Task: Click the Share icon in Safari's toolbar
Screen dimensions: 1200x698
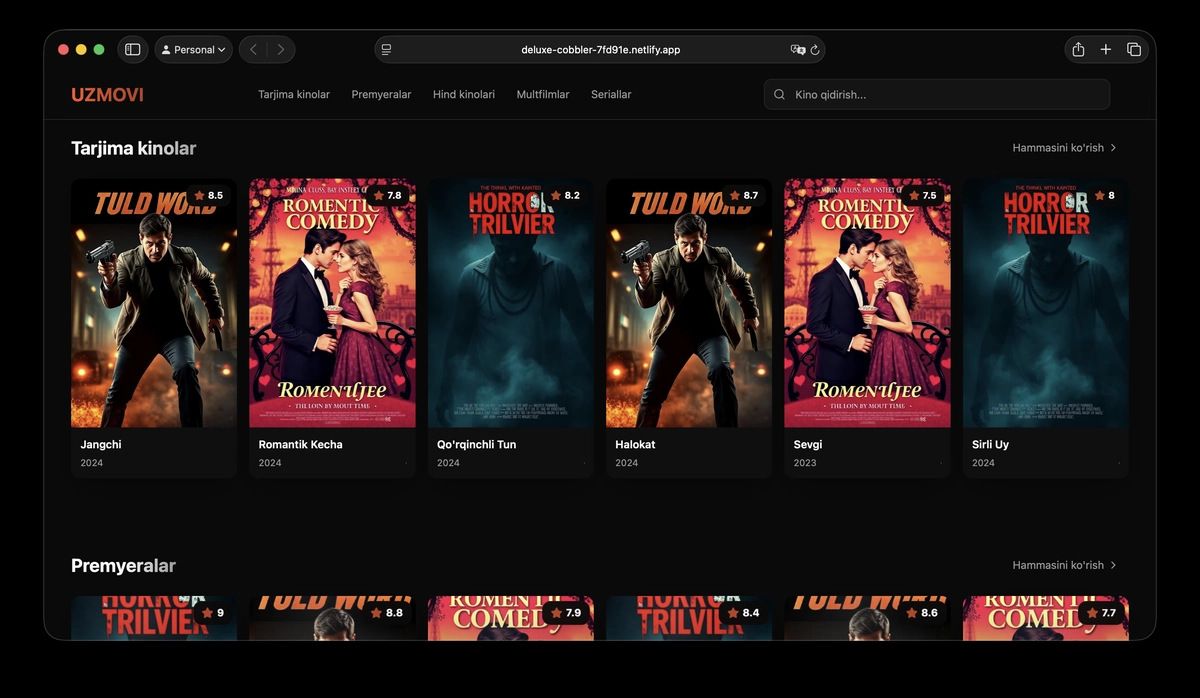Action: (x=1078, y=49)
